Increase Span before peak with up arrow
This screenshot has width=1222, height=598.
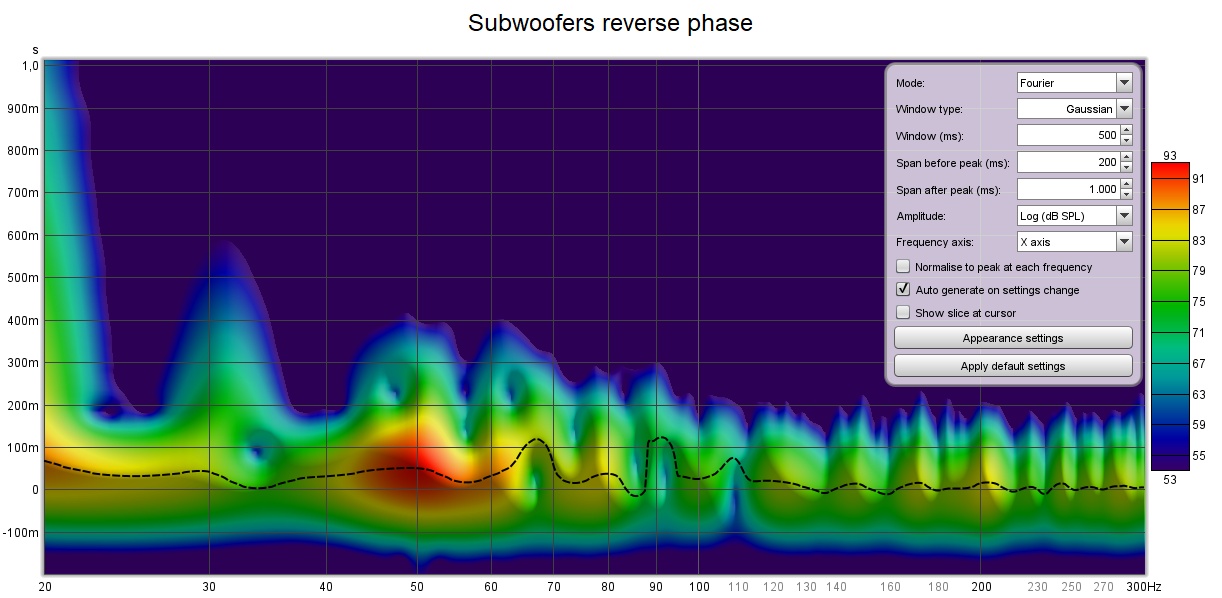(1127, 157)
